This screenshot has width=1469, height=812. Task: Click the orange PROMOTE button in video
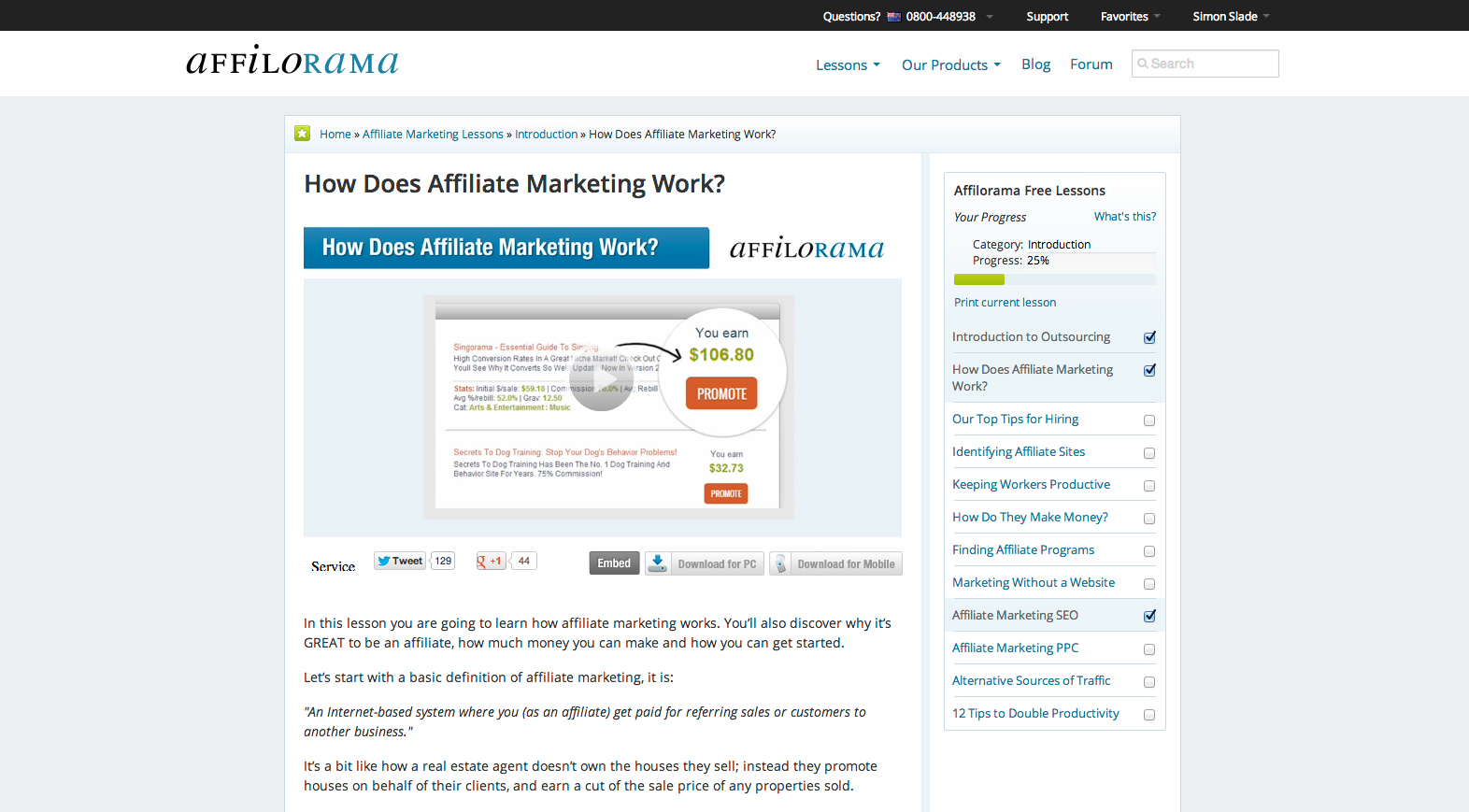[721, 393]
